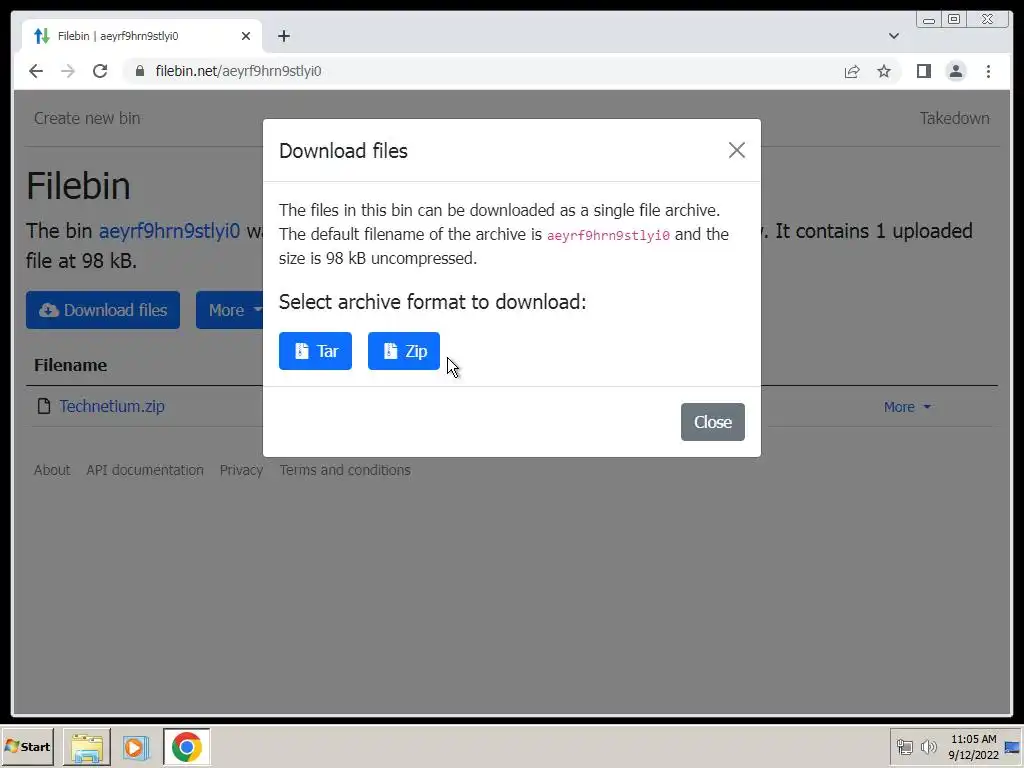1024x768 pixels.
Task: Open API documentation link
Action: tap(145, 470)
